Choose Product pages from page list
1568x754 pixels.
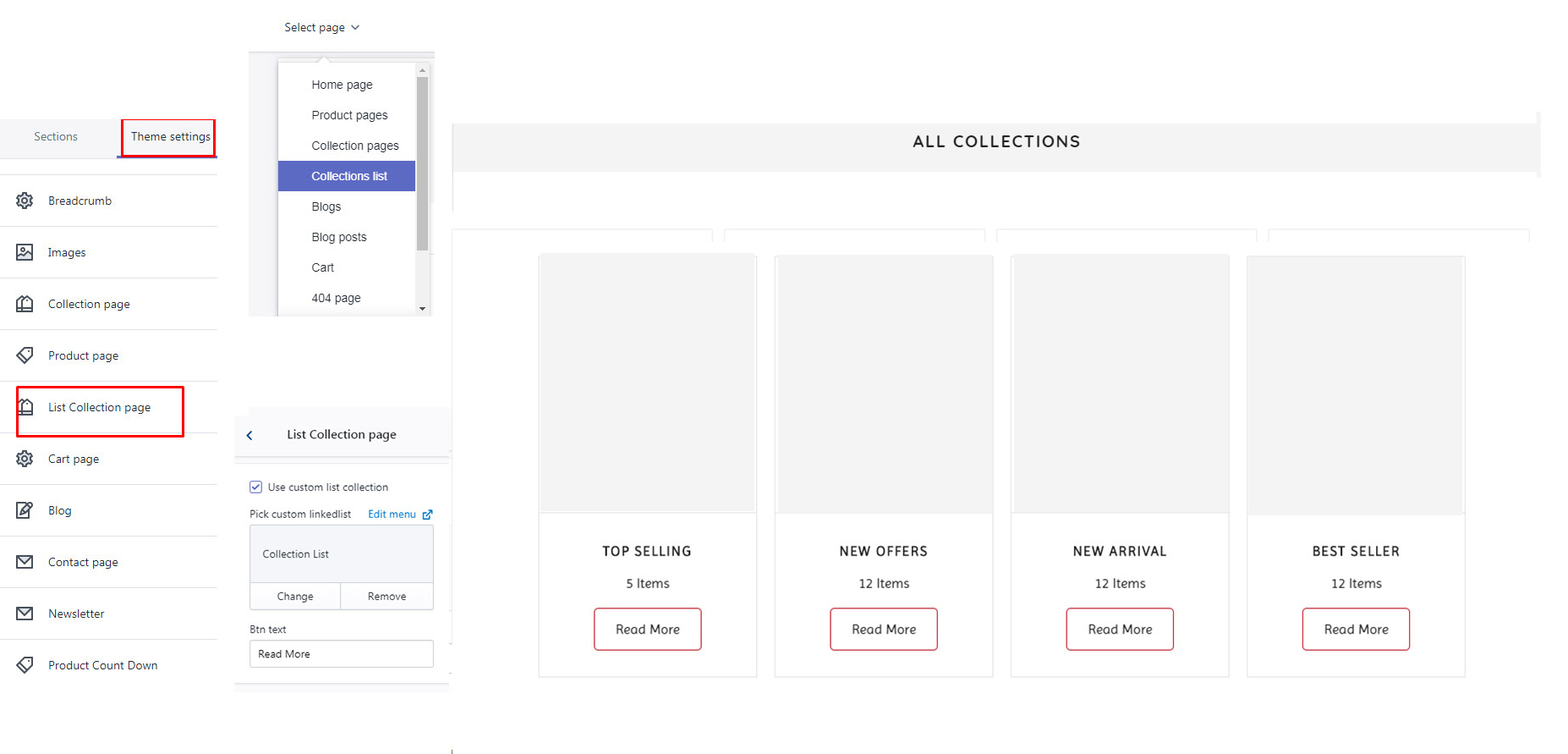tap(347, 115)
